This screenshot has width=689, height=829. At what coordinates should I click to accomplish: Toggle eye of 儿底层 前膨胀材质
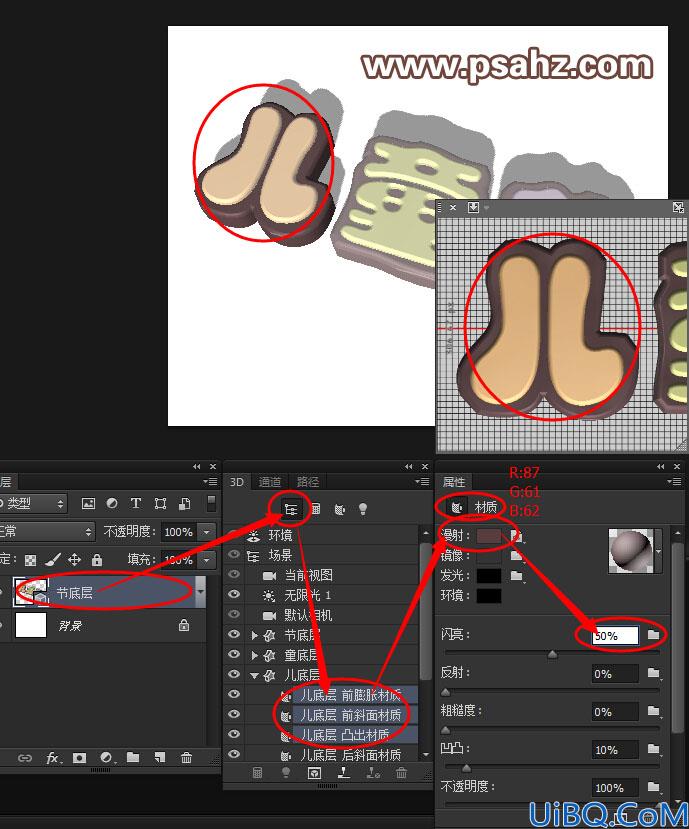[234, 694]
